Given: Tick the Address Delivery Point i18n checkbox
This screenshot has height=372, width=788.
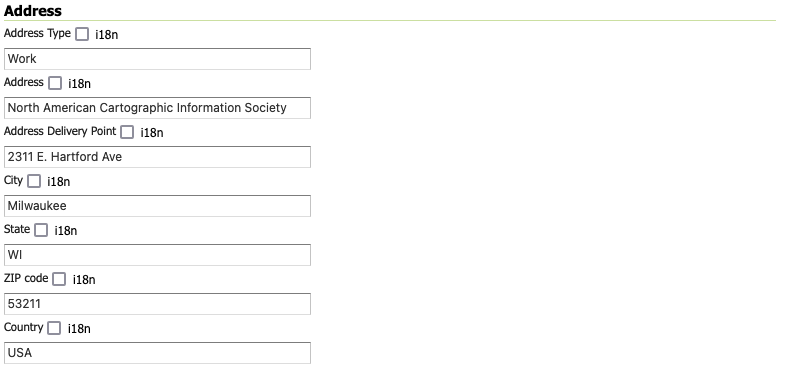Looking at the screenshot, I should tap(127, 132).
